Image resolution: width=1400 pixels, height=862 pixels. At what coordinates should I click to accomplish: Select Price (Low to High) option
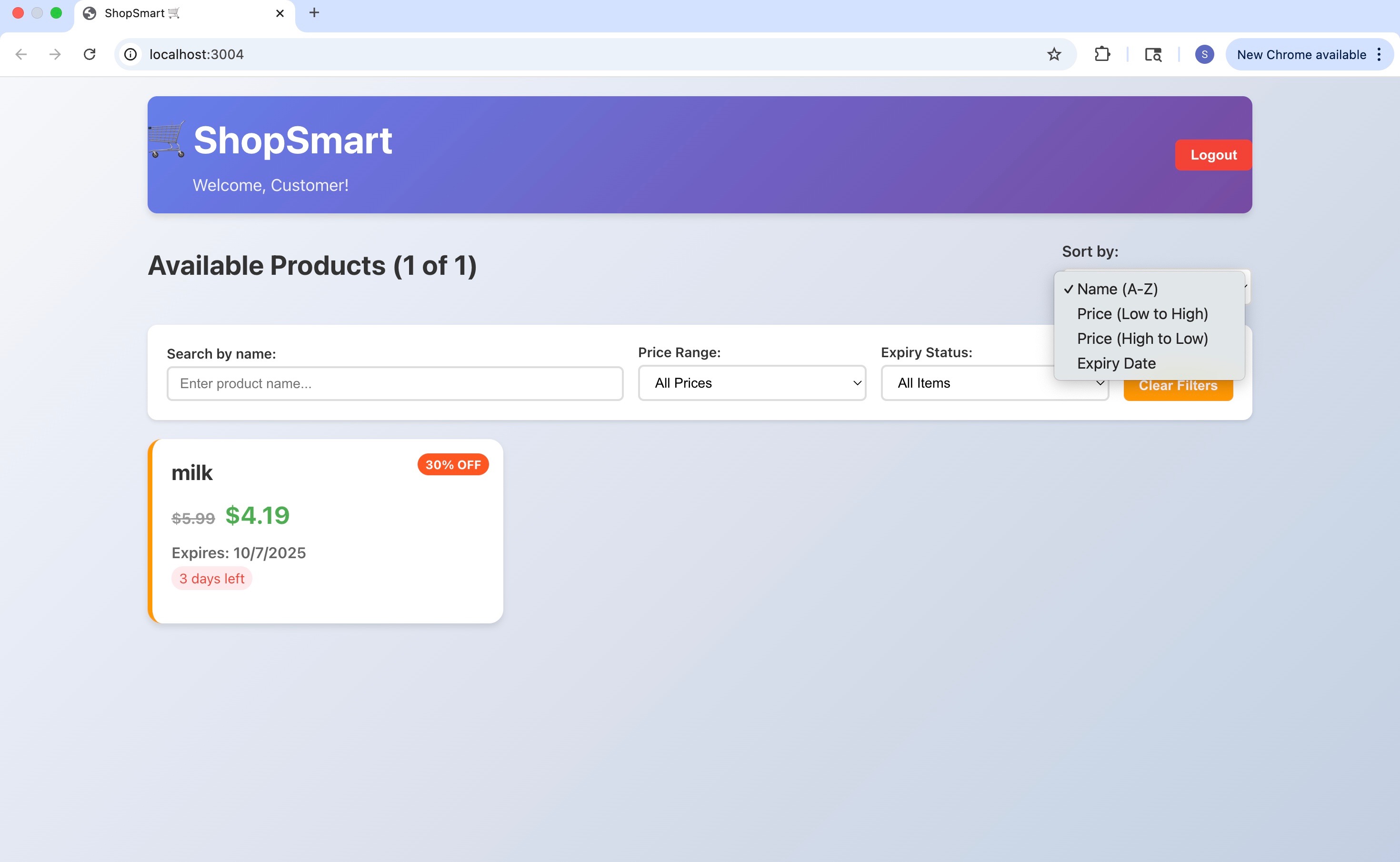(x=1142, y=313)
